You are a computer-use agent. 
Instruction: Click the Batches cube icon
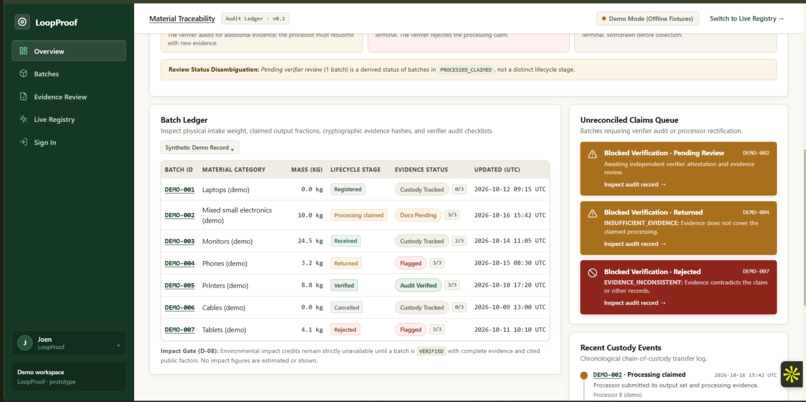tap(23, 74)
